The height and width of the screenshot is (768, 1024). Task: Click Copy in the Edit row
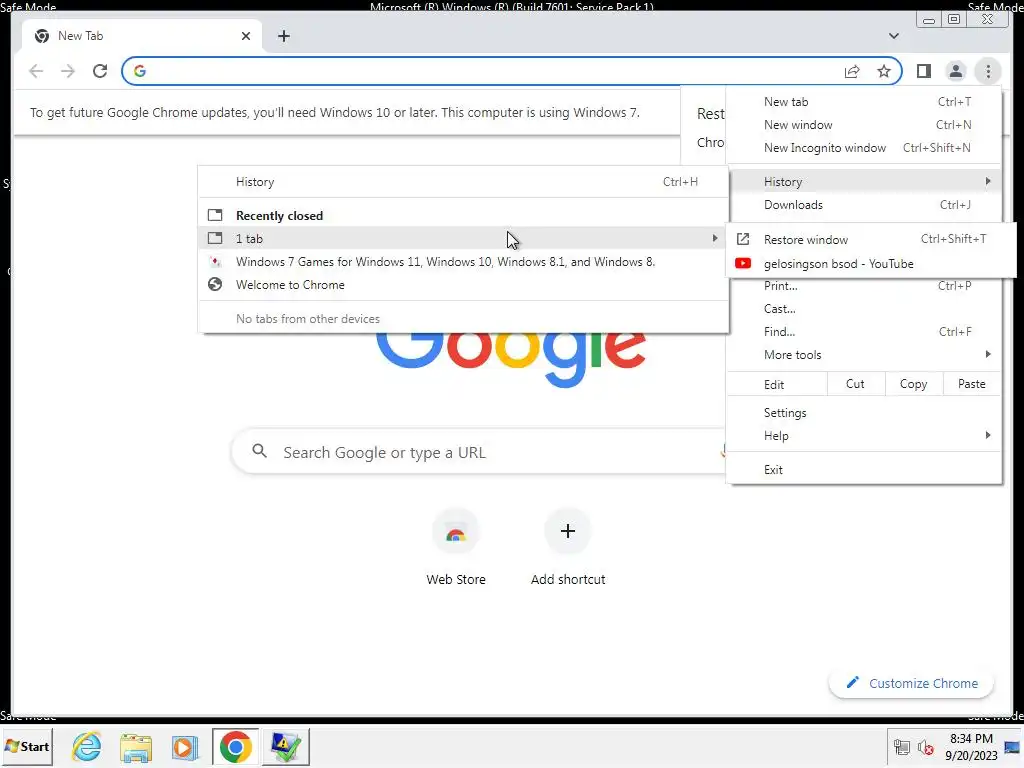913,384
